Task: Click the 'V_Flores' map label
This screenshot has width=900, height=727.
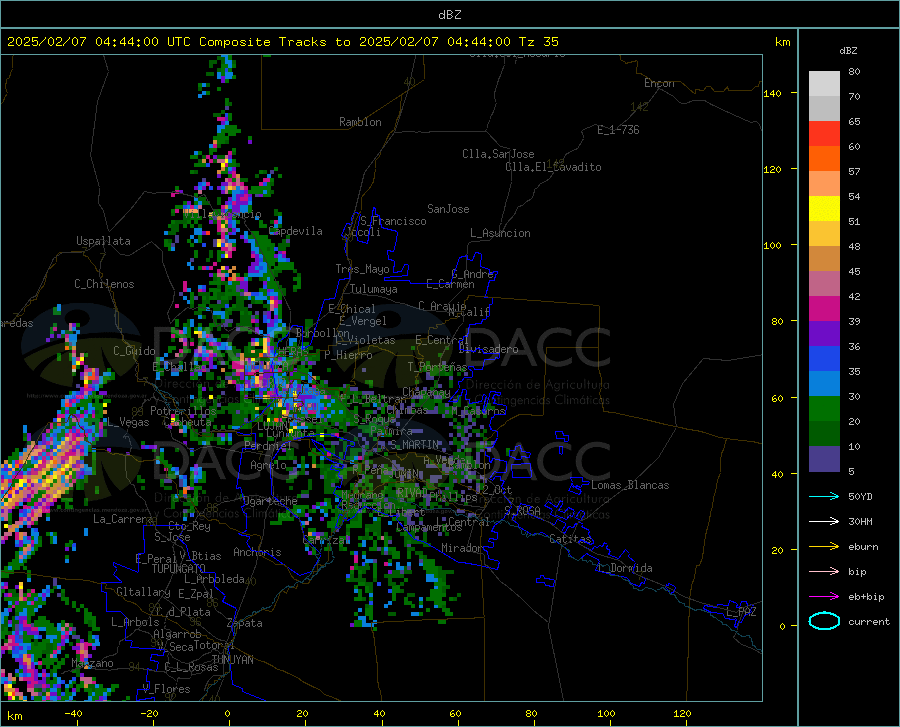Action: pyautogui.click(x=166, y=689)
